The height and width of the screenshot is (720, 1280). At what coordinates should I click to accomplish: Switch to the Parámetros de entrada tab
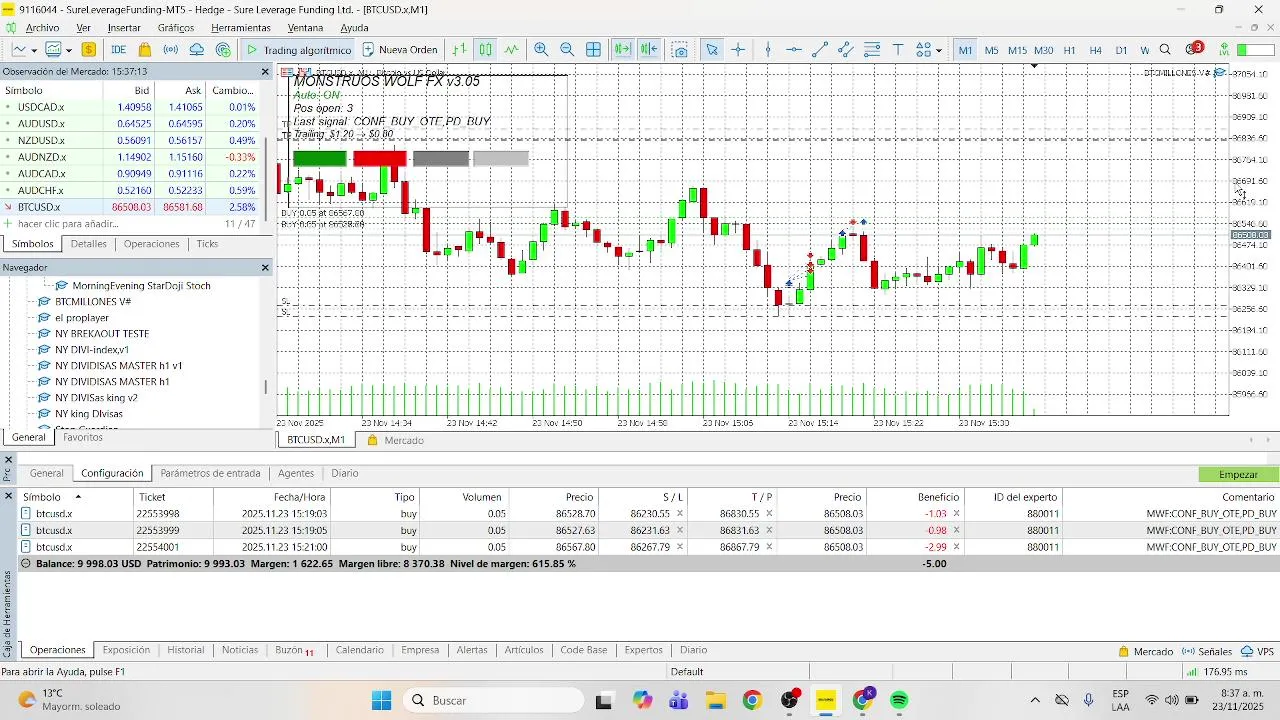coord(210,473)
